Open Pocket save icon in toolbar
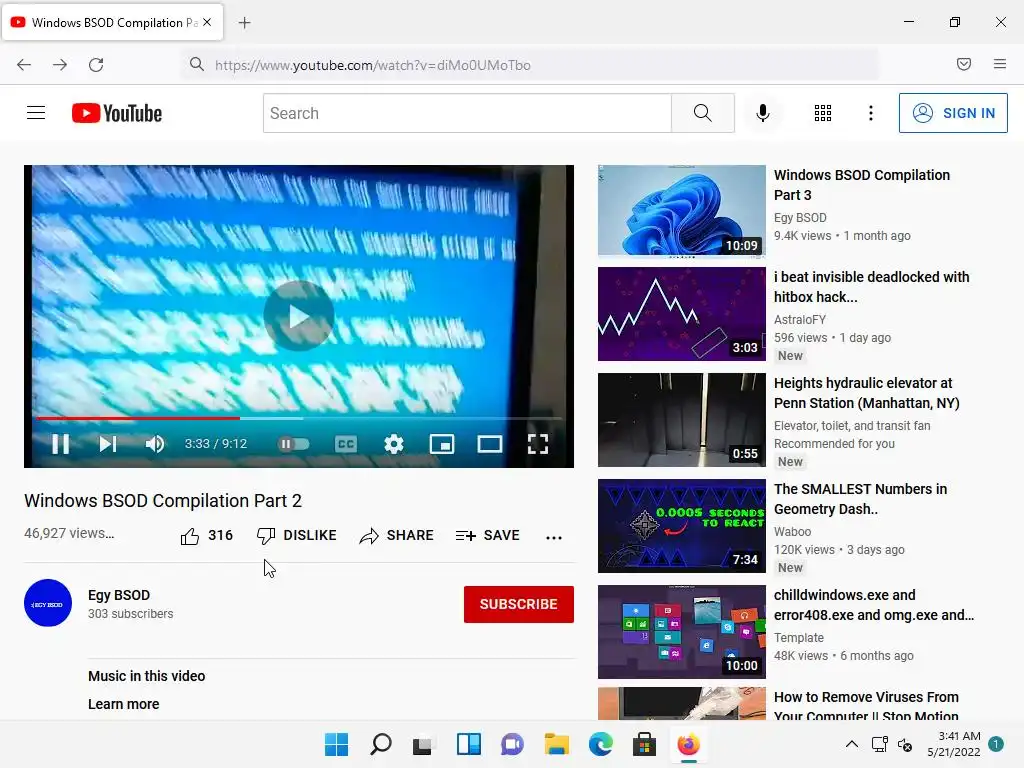 tap(964, 64)
